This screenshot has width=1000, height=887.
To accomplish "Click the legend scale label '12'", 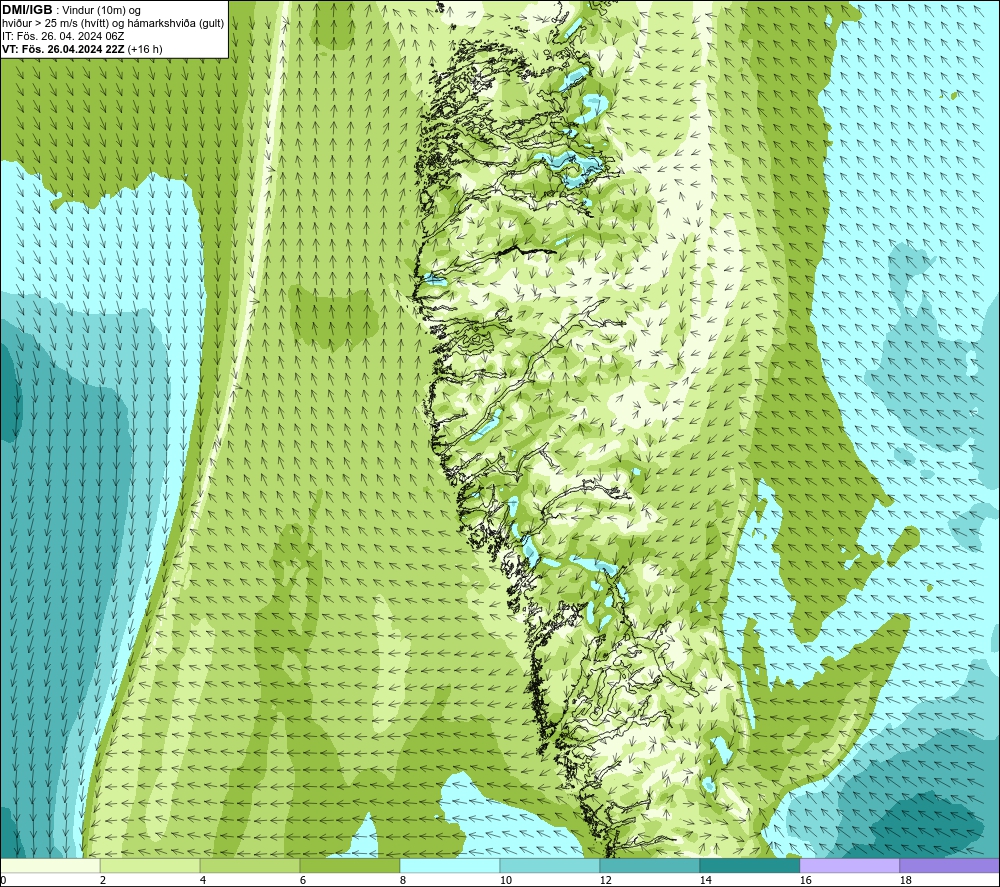I will [x=605, y=881].
